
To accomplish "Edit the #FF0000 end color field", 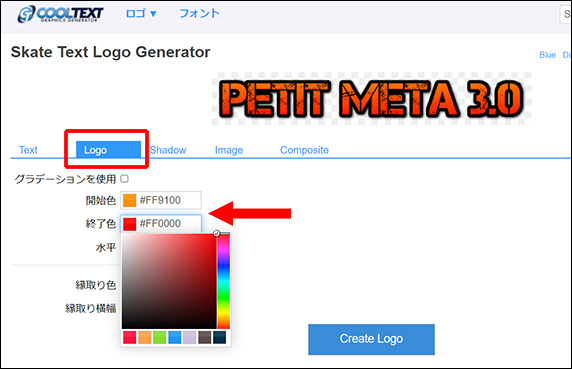I will click(x=161, y=224).
